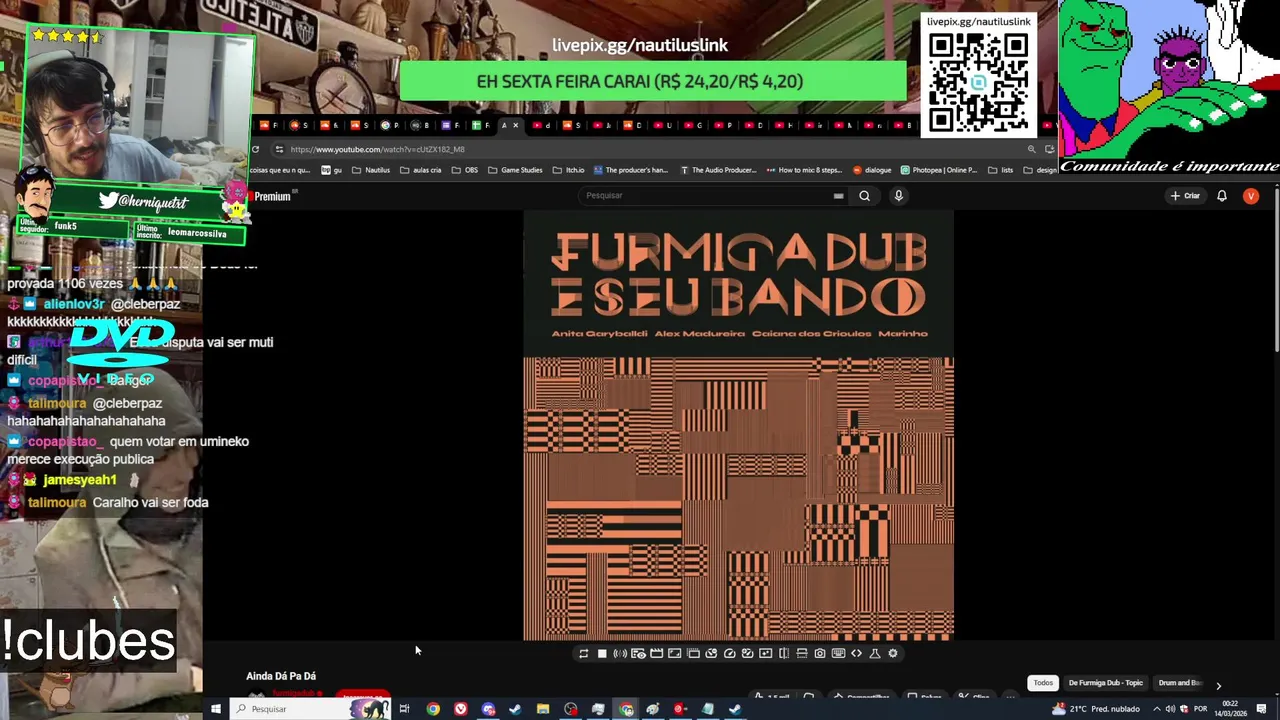Open YouTube notifications bell
Screen dimensions: 1280x720
[1221, 196]
